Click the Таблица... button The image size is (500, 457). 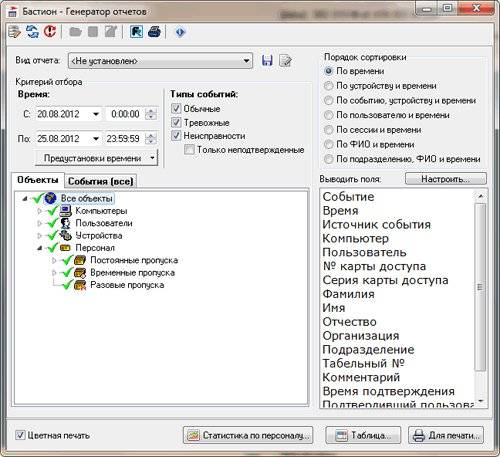(363, 435)
